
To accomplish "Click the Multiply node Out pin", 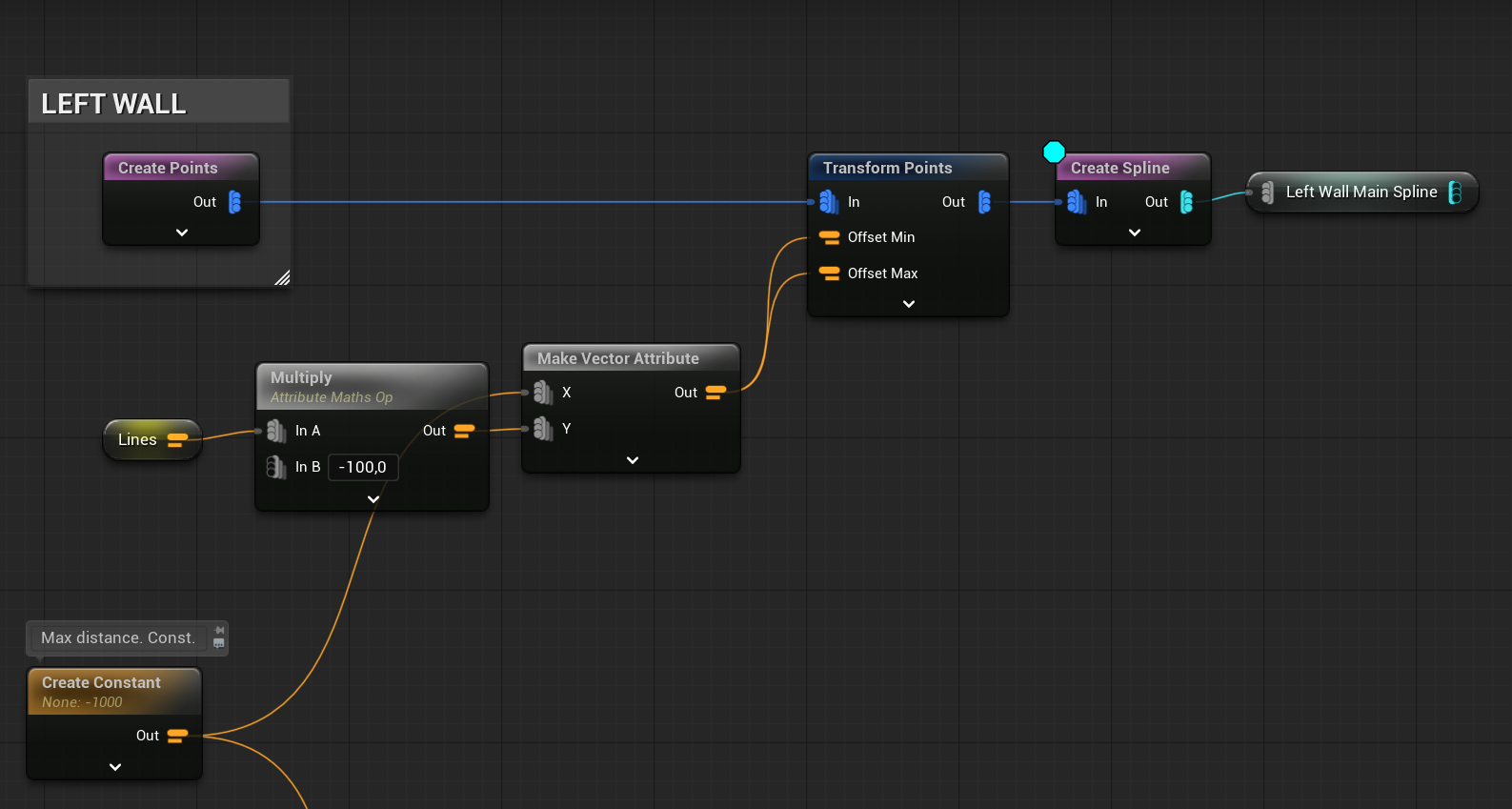I will [x=464, y=431].
